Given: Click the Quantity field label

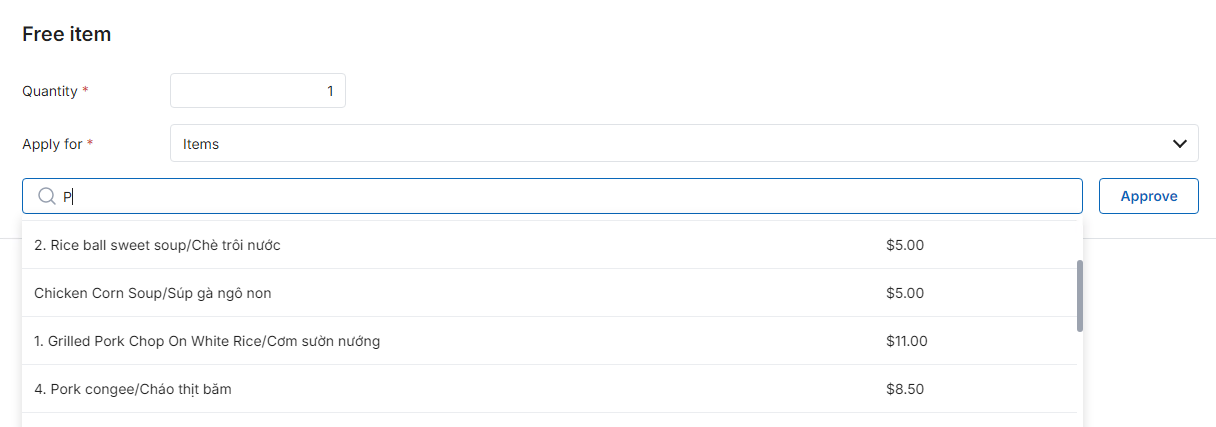Looking at the screenshot, I should (50, 91).
